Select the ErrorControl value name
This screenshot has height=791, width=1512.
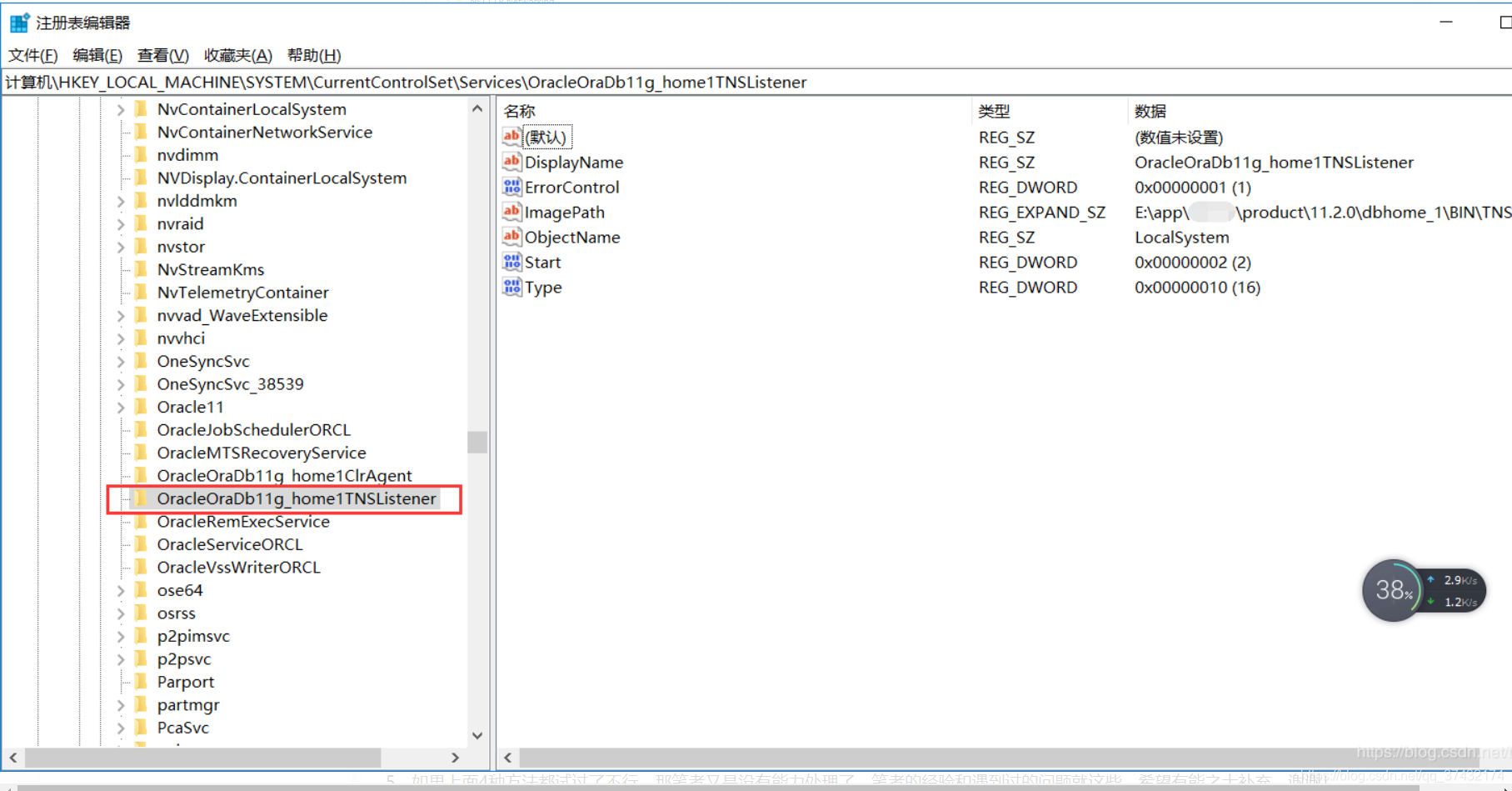(x=572, y=188)
